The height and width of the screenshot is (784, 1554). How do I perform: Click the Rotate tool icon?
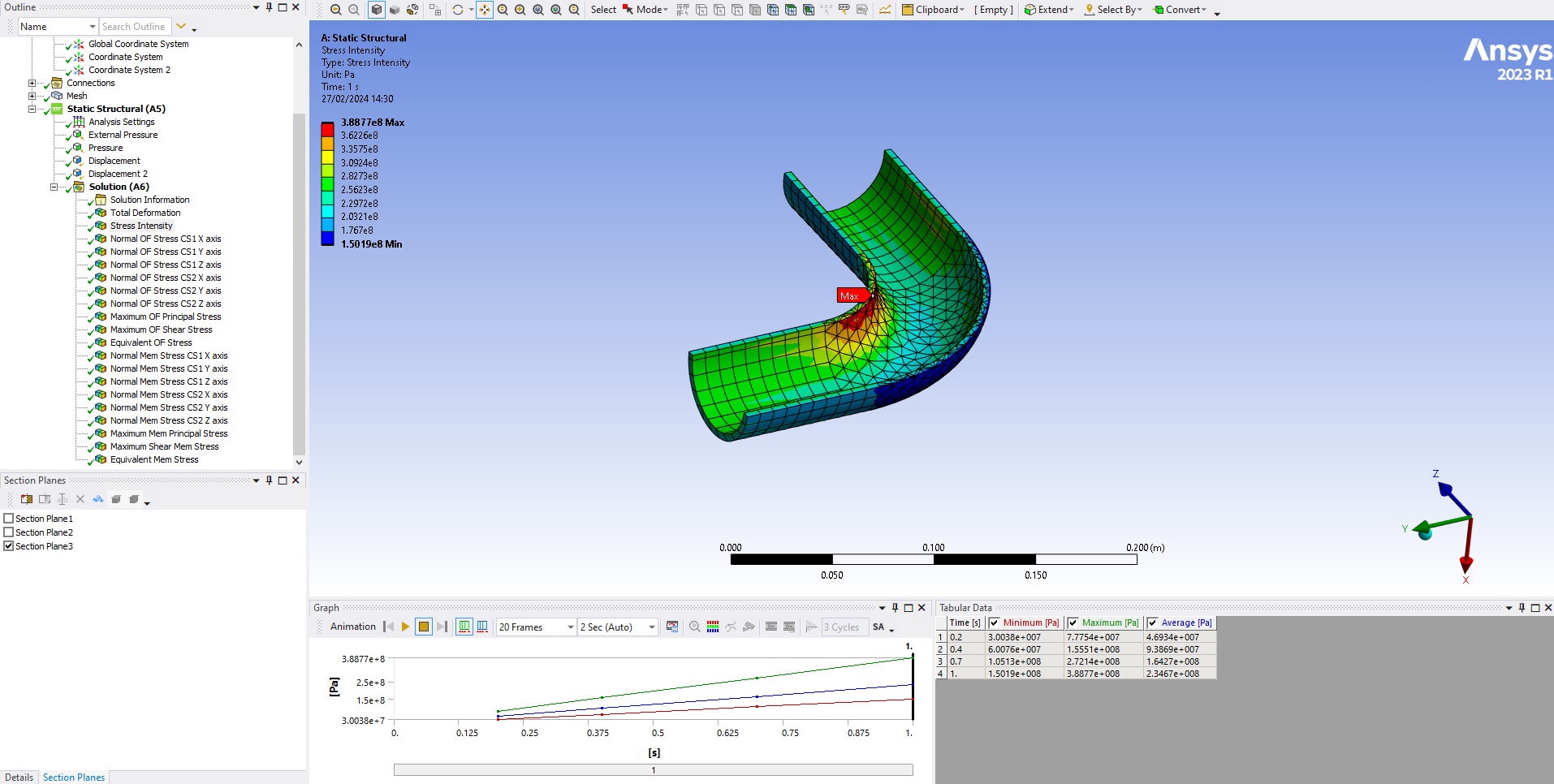[458, 10]
